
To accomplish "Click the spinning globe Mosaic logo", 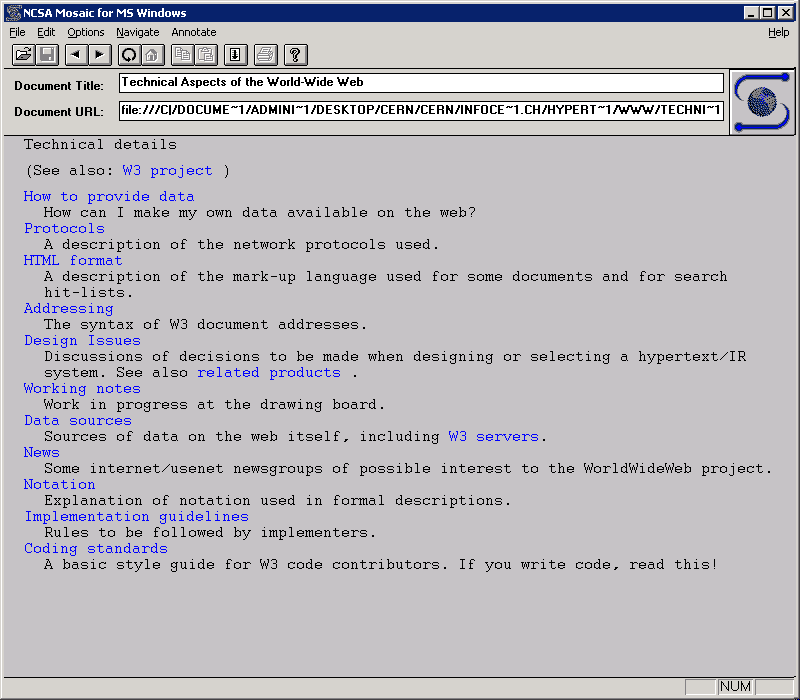I will point(762,102).
